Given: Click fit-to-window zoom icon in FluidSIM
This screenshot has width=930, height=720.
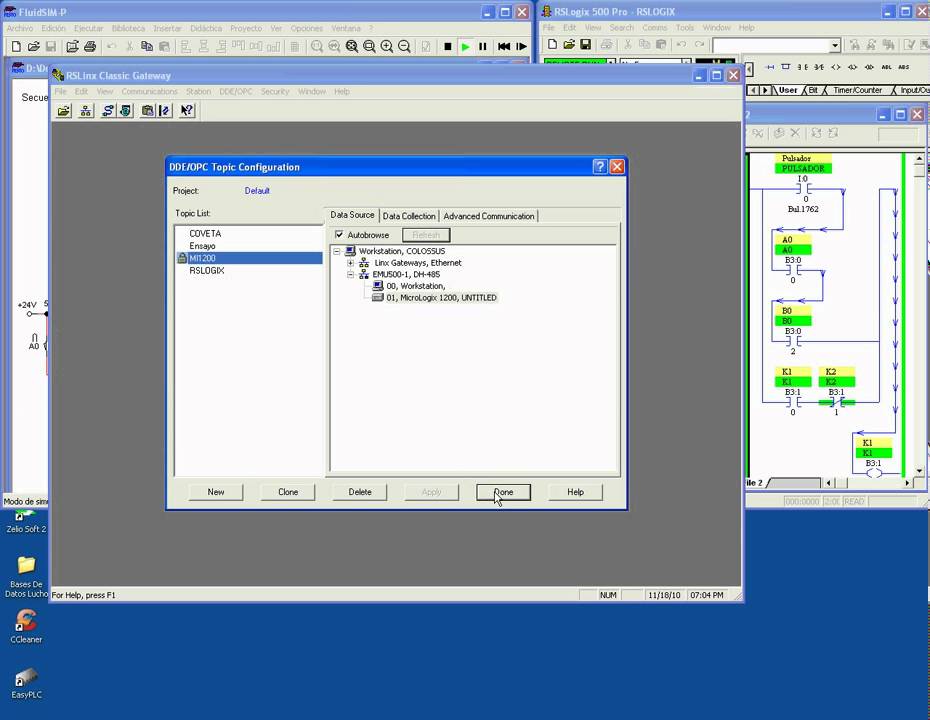Looking at the screenshot, I should pos(352,46).
